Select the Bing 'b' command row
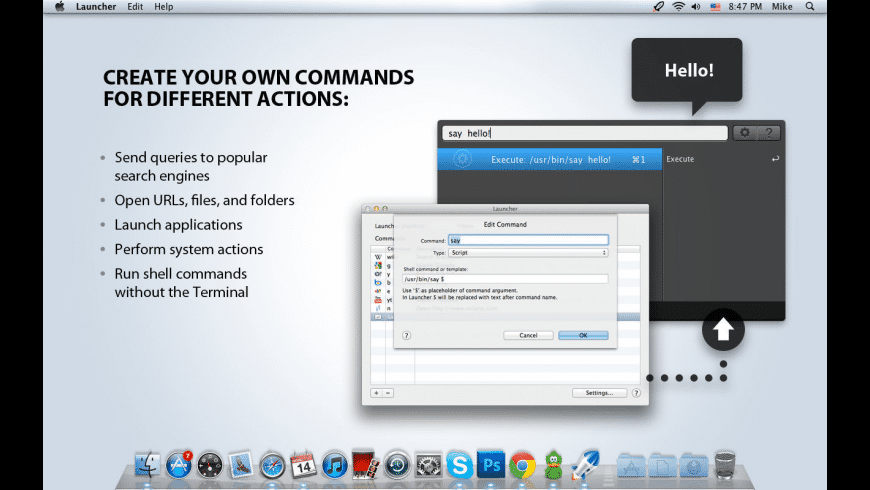 [x=383, y=282]
